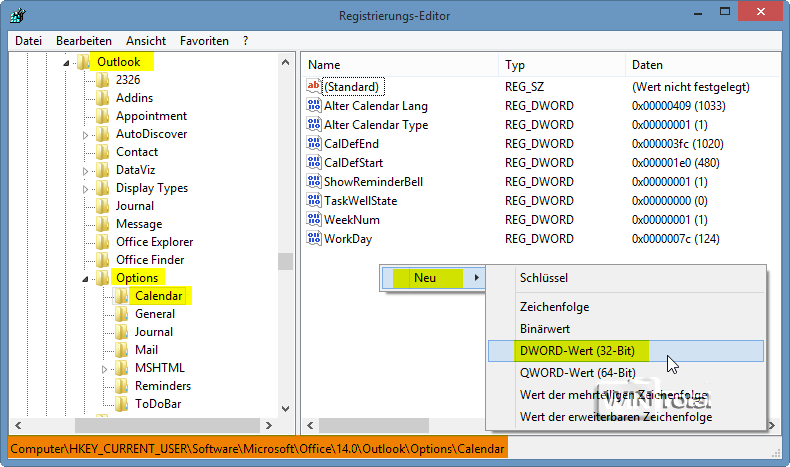Select the General key under Options
The width and height of the screenshot is (790, 467).
pos(155,314)
